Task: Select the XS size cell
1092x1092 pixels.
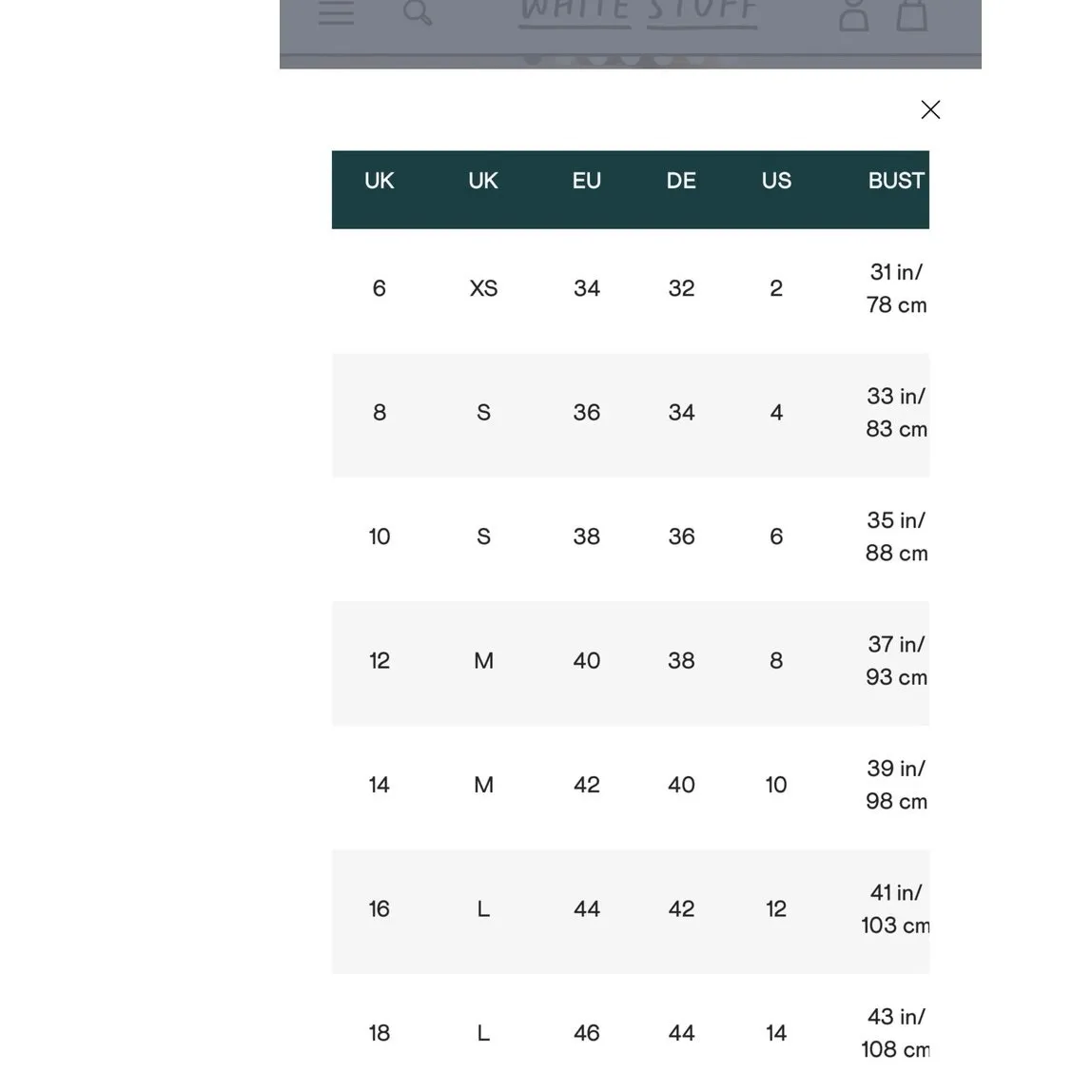Action: coord(483,288)
